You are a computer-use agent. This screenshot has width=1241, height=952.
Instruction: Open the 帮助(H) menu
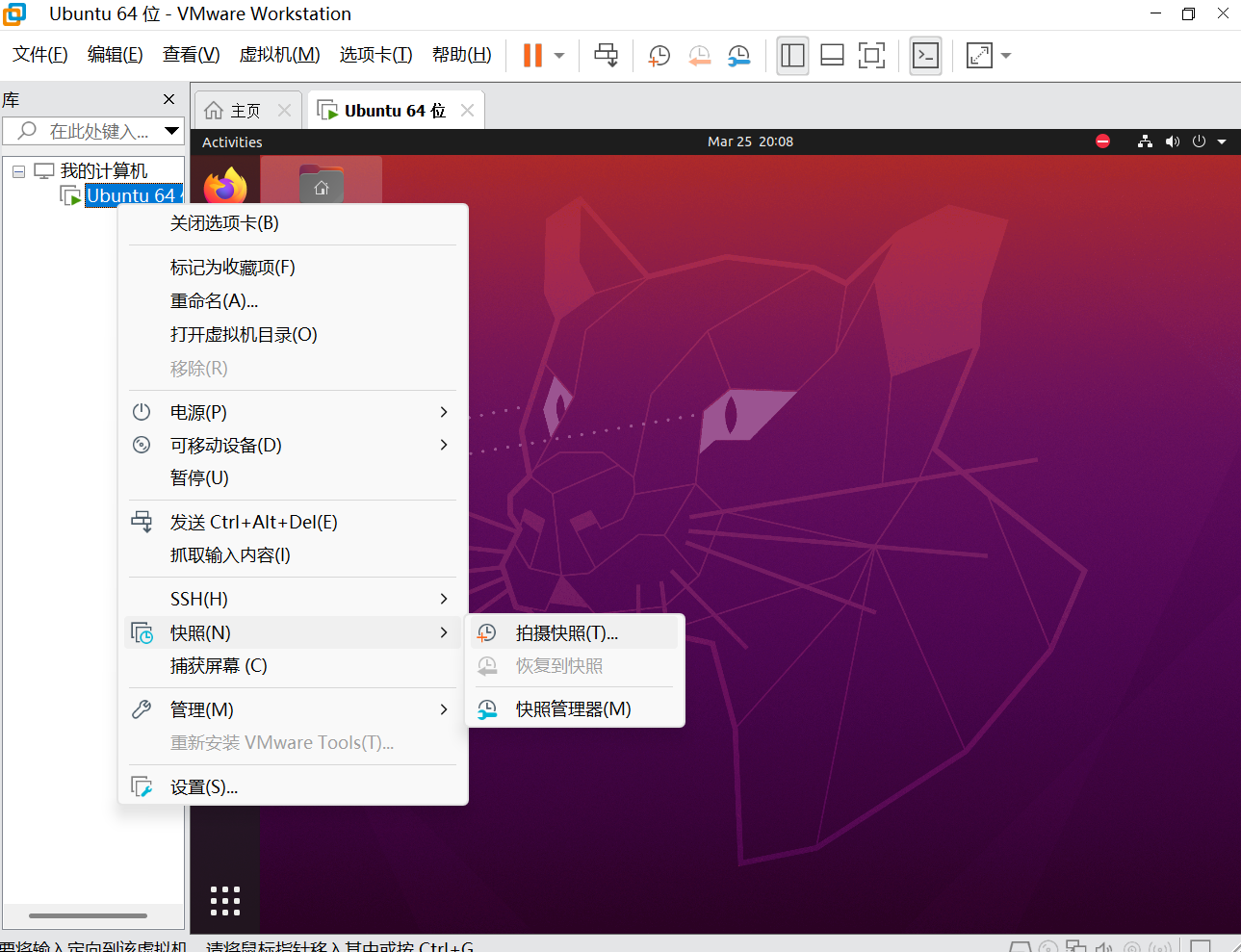click(462, 55)
